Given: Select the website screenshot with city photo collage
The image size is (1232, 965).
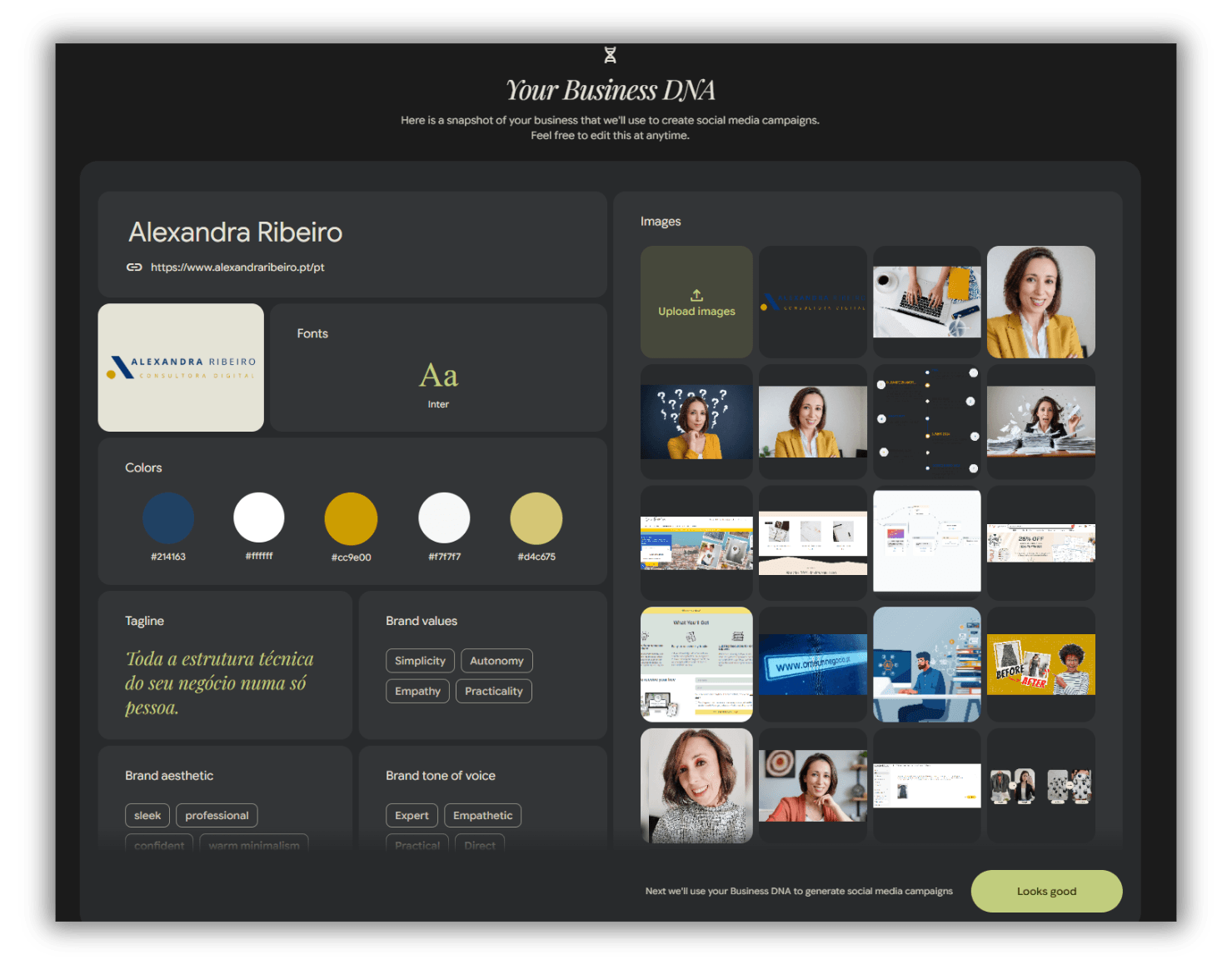Looking at the screenshot, I should point(696,542).
